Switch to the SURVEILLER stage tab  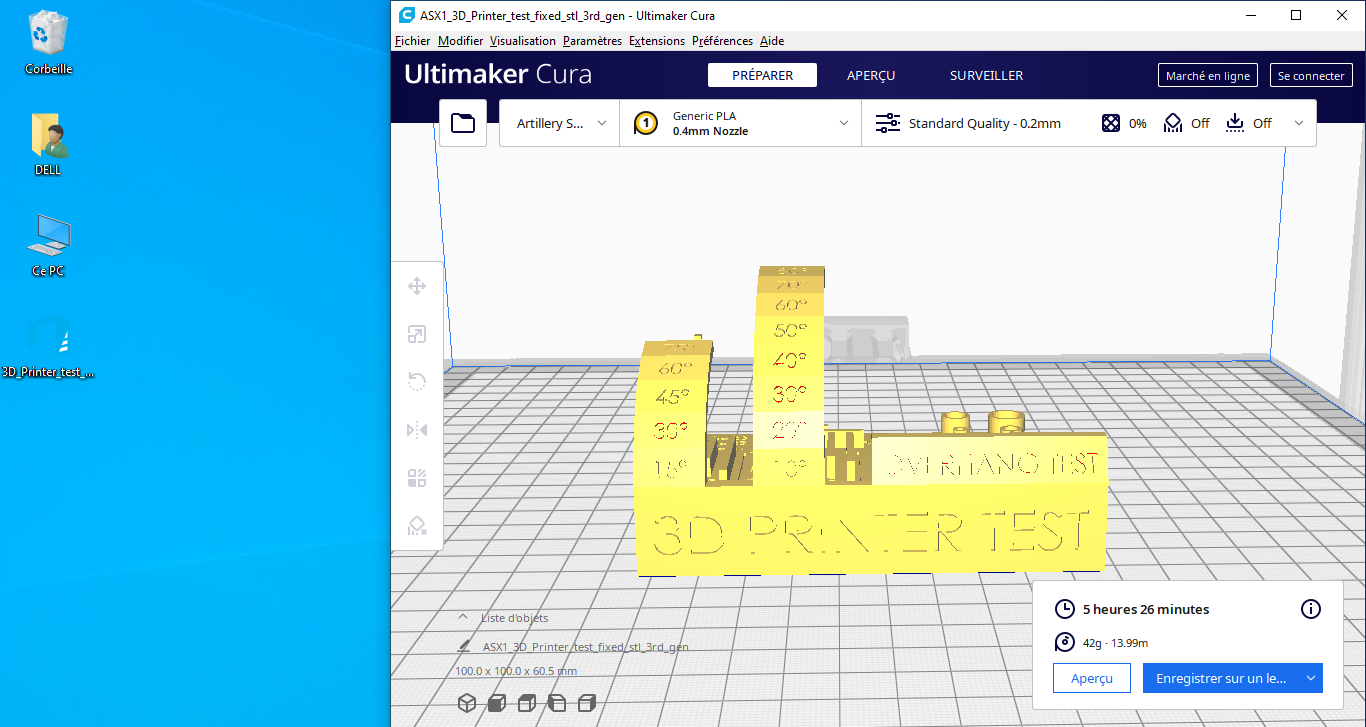[986, 75]
